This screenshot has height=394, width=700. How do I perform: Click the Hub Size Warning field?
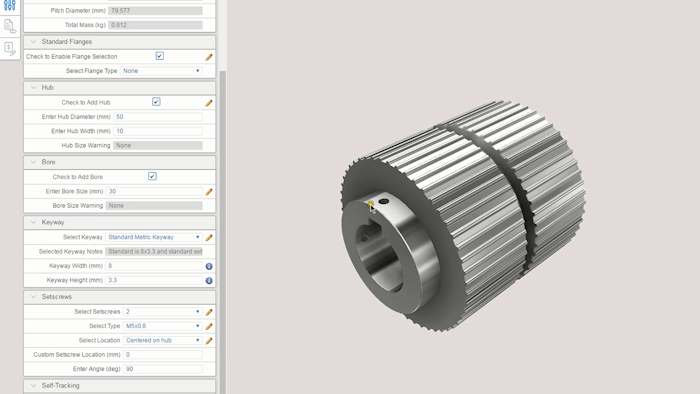158,145
